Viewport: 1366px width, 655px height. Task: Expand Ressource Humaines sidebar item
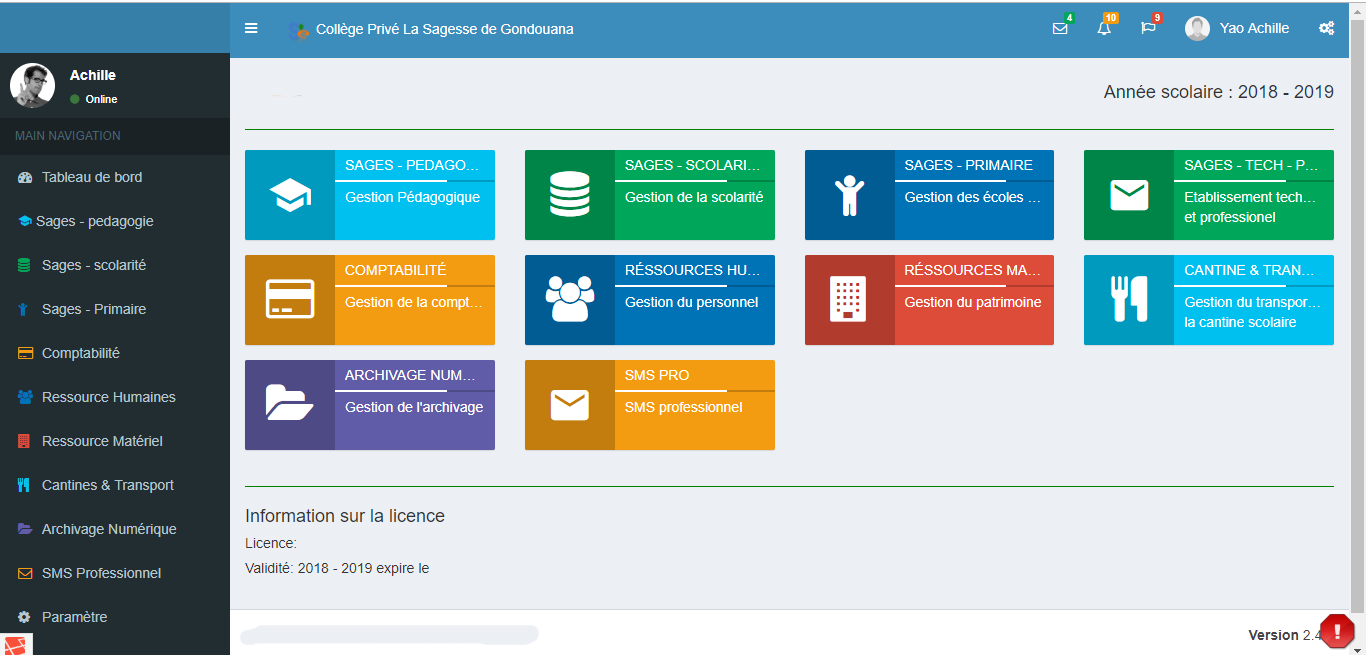[x=108, y=397]
